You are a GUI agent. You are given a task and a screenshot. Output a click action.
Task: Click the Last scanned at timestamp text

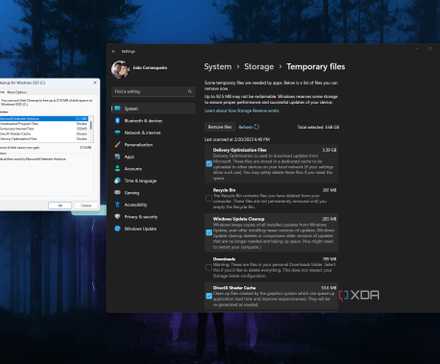[237, 140]
